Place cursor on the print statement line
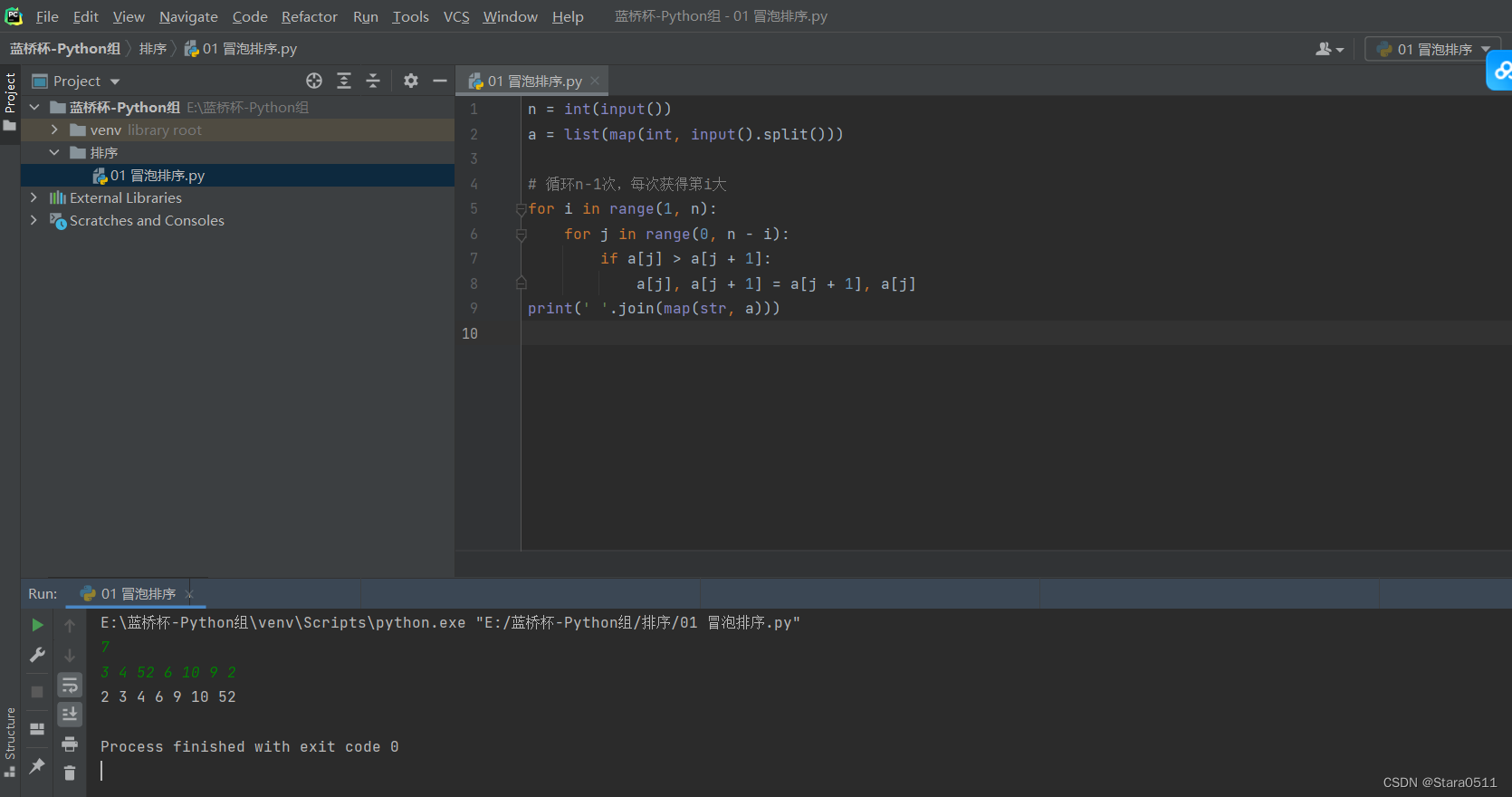This screenshot has width=1512, height=797. coord(654,308)
